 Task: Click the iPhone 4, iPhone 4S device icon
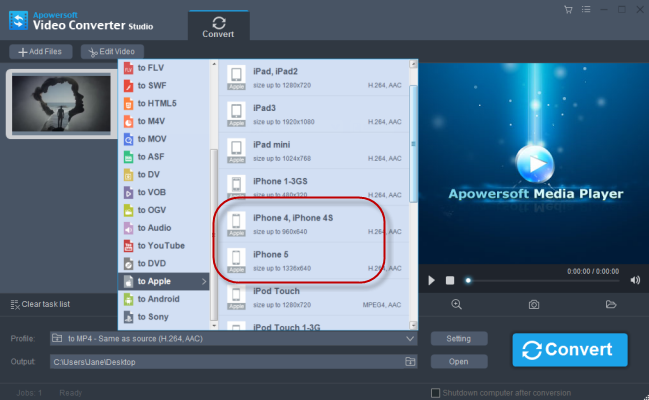pyautogui.click(x=236, y=224)
